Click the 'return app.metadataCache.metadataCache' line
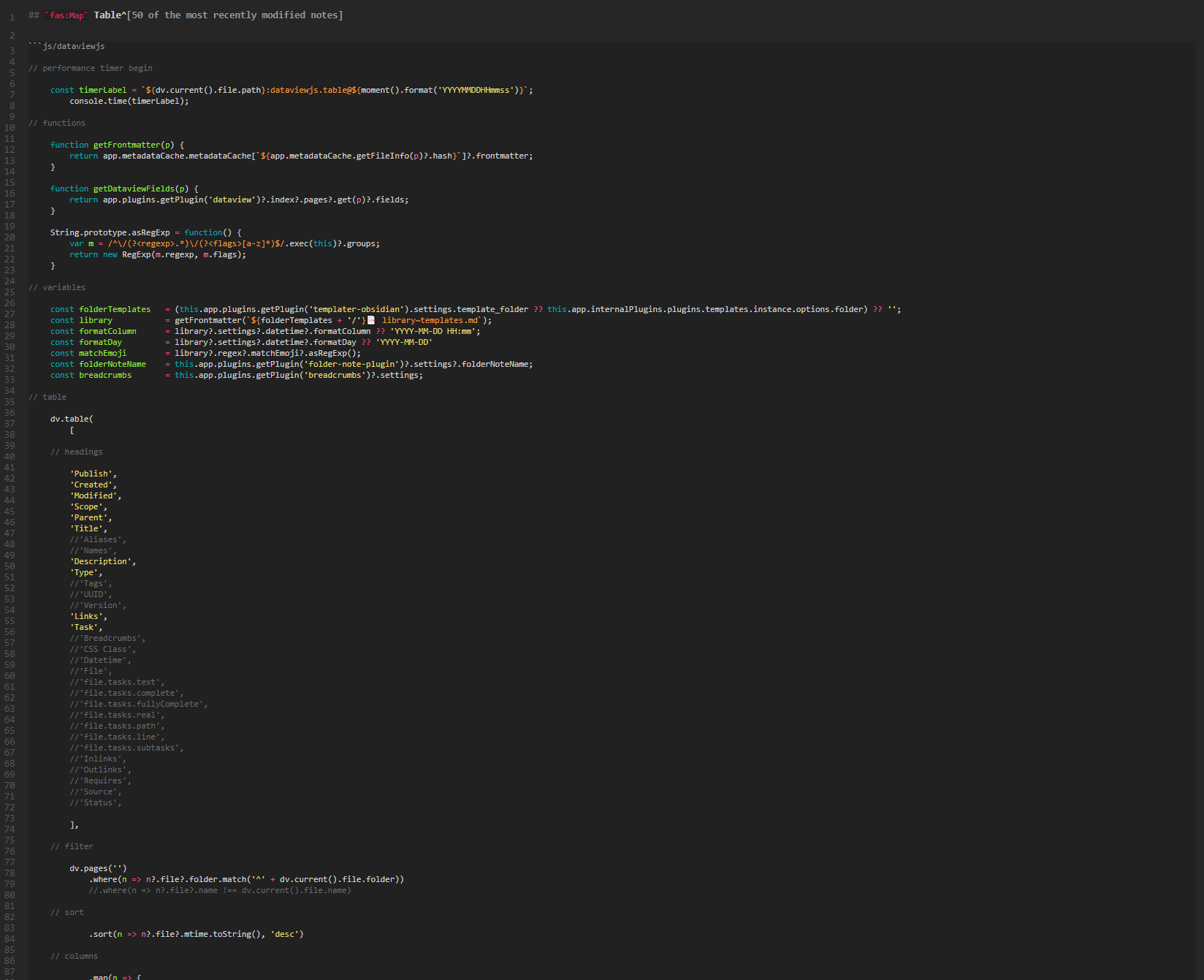 tap(301, 156)
